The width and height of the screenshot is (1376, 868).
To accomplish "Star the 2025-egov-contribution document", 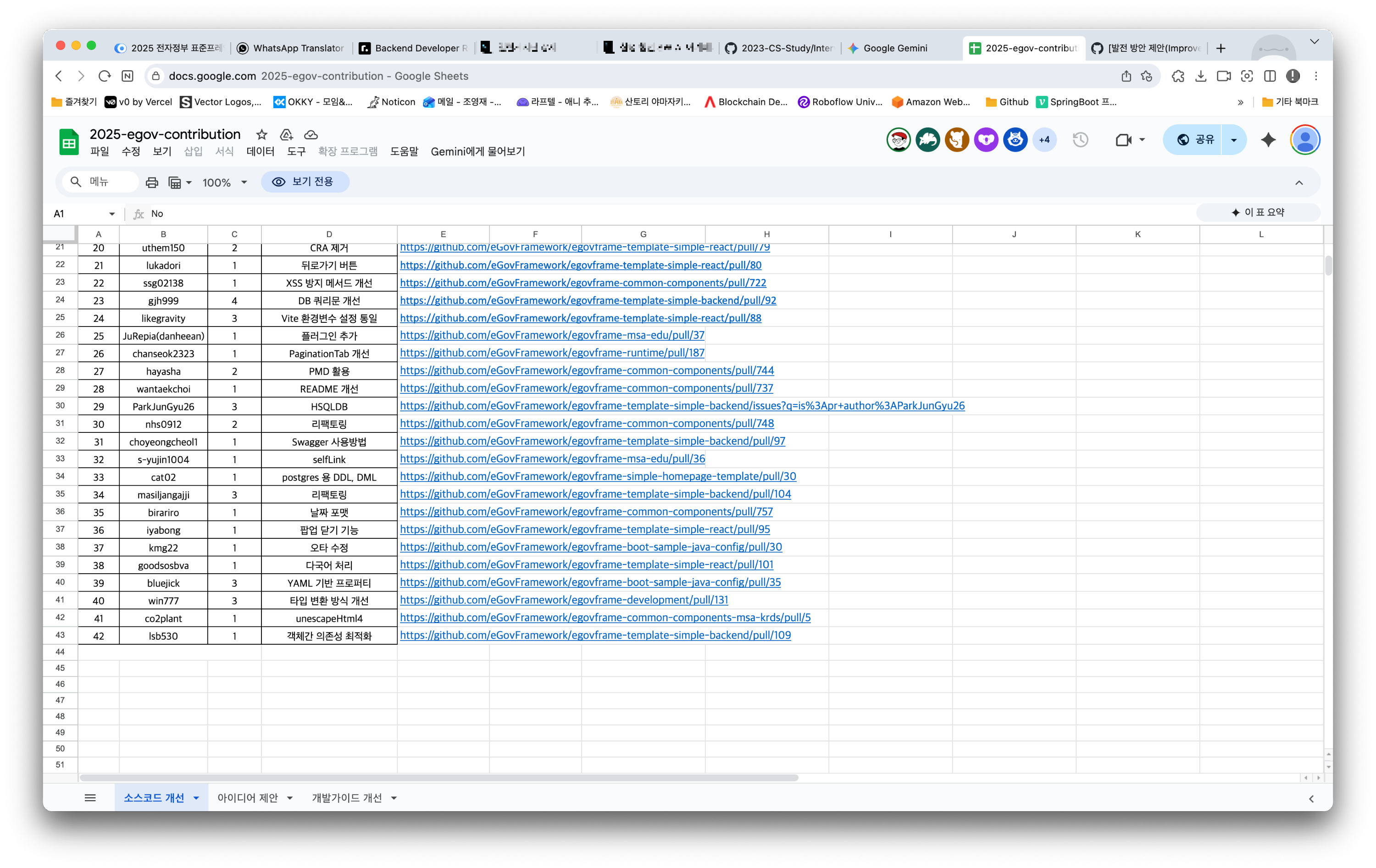I will pos(262,134).
